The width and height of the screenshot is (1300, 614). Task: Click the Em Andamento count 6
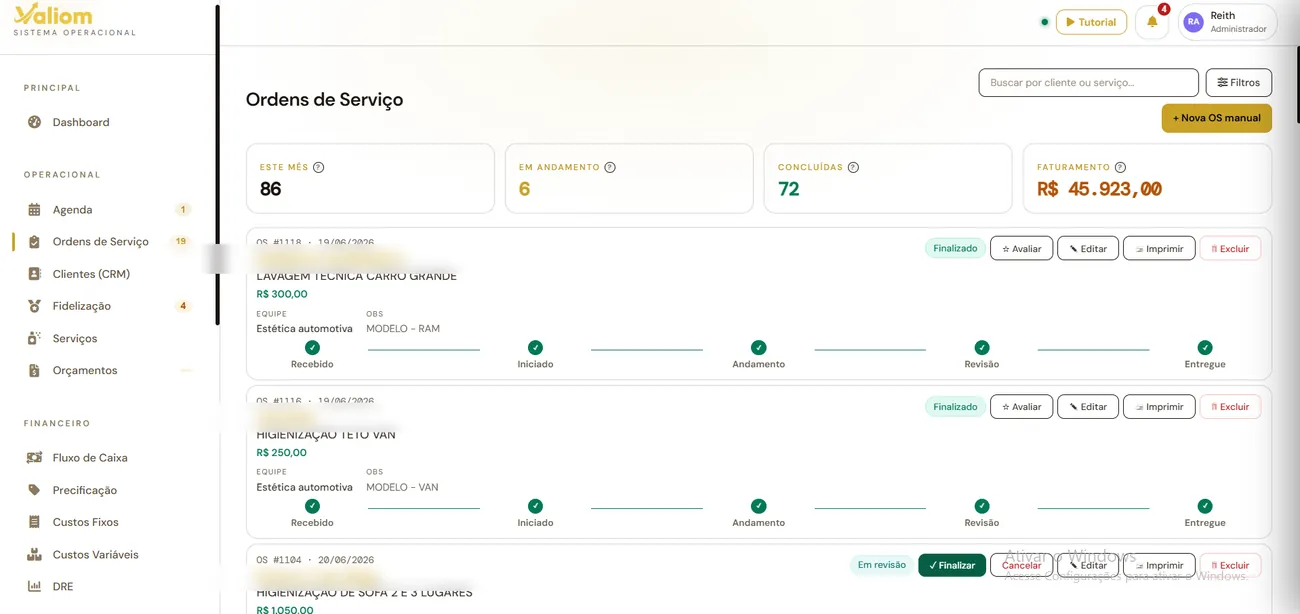[x=524, y=189]
